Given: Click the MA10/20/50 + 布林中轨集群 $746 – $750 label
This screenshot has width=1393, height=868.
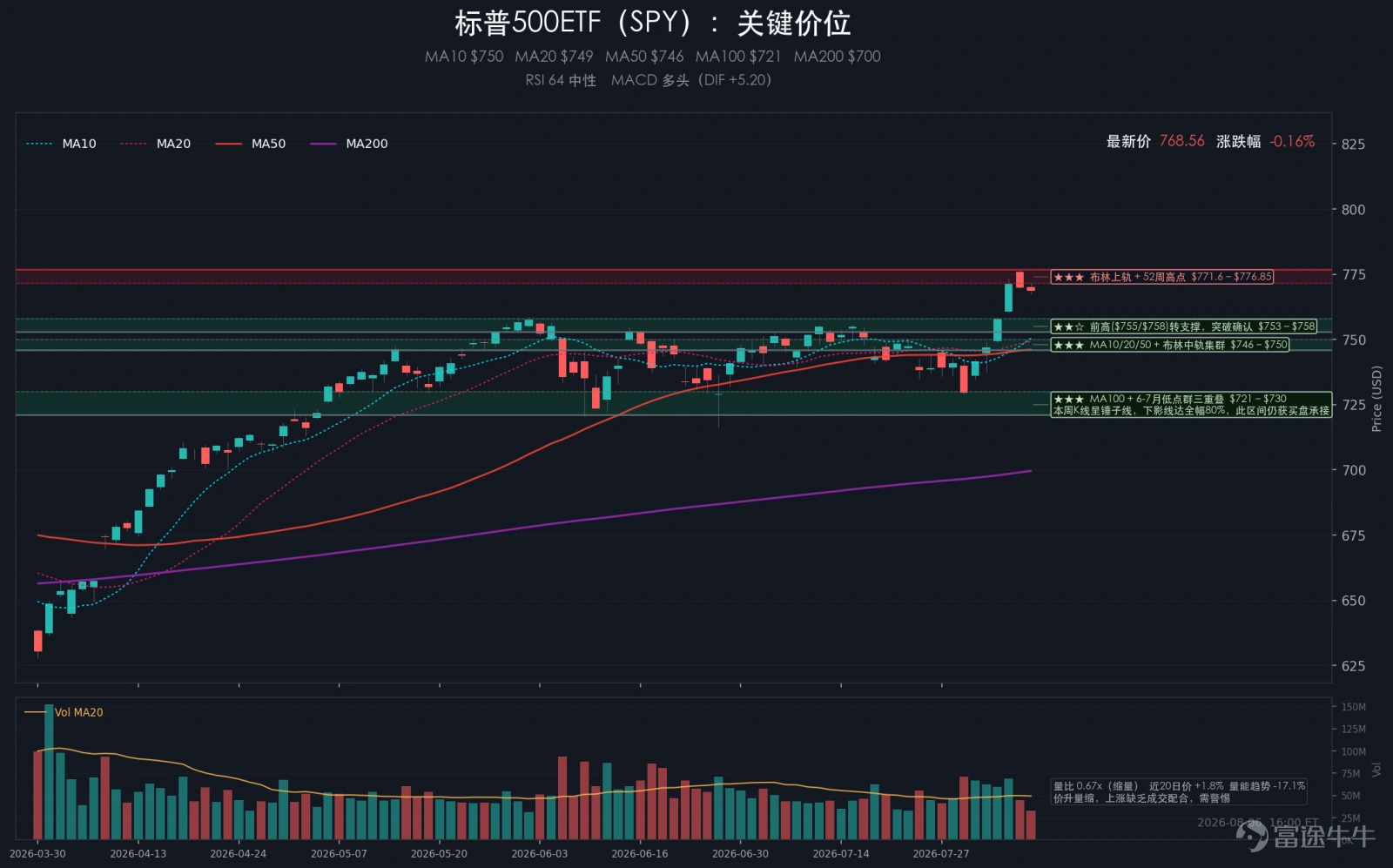Looking at the screenshot, I should coord(1170,345).
